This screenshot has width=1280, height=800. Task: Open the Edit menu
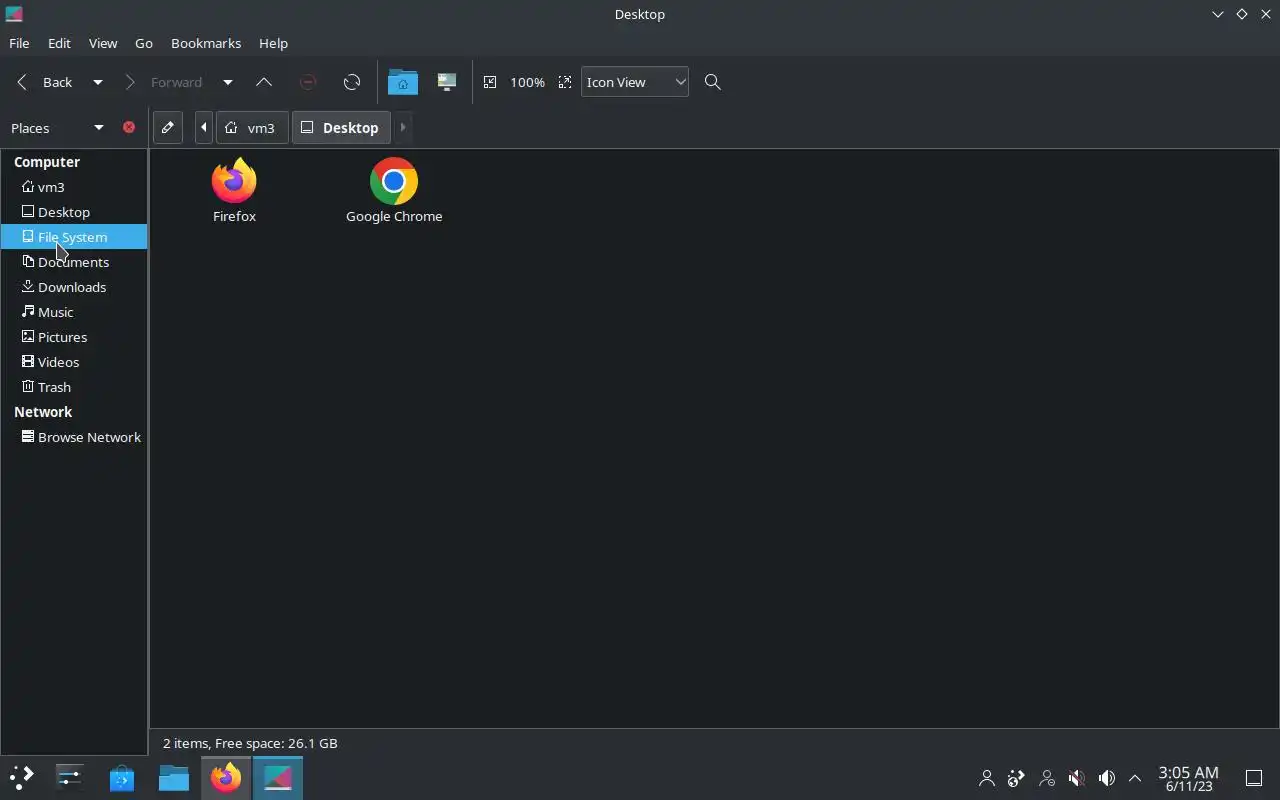click(x=59, y=43)
